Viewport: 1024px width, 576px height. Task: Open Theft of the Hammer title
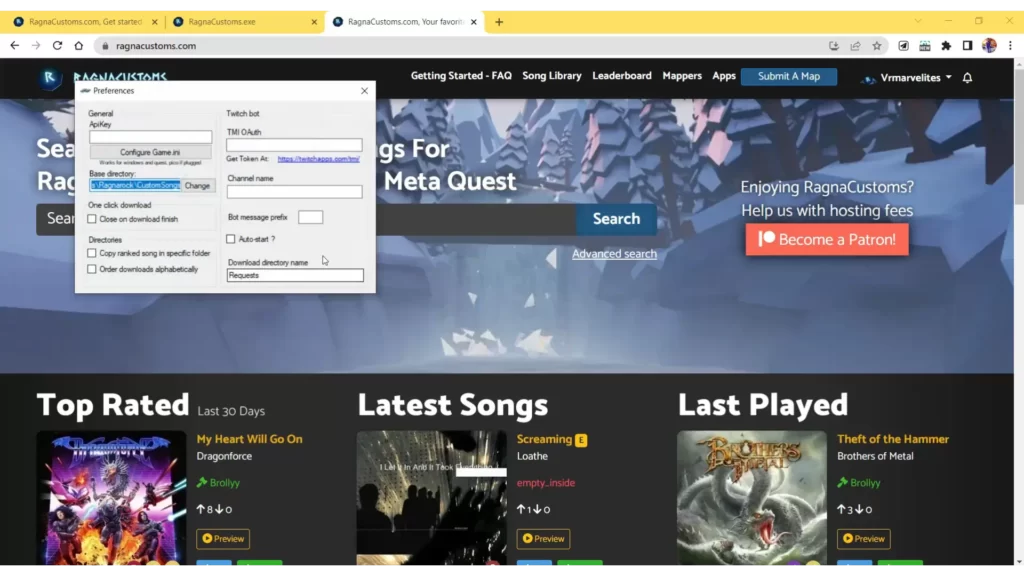click(893, 439)
